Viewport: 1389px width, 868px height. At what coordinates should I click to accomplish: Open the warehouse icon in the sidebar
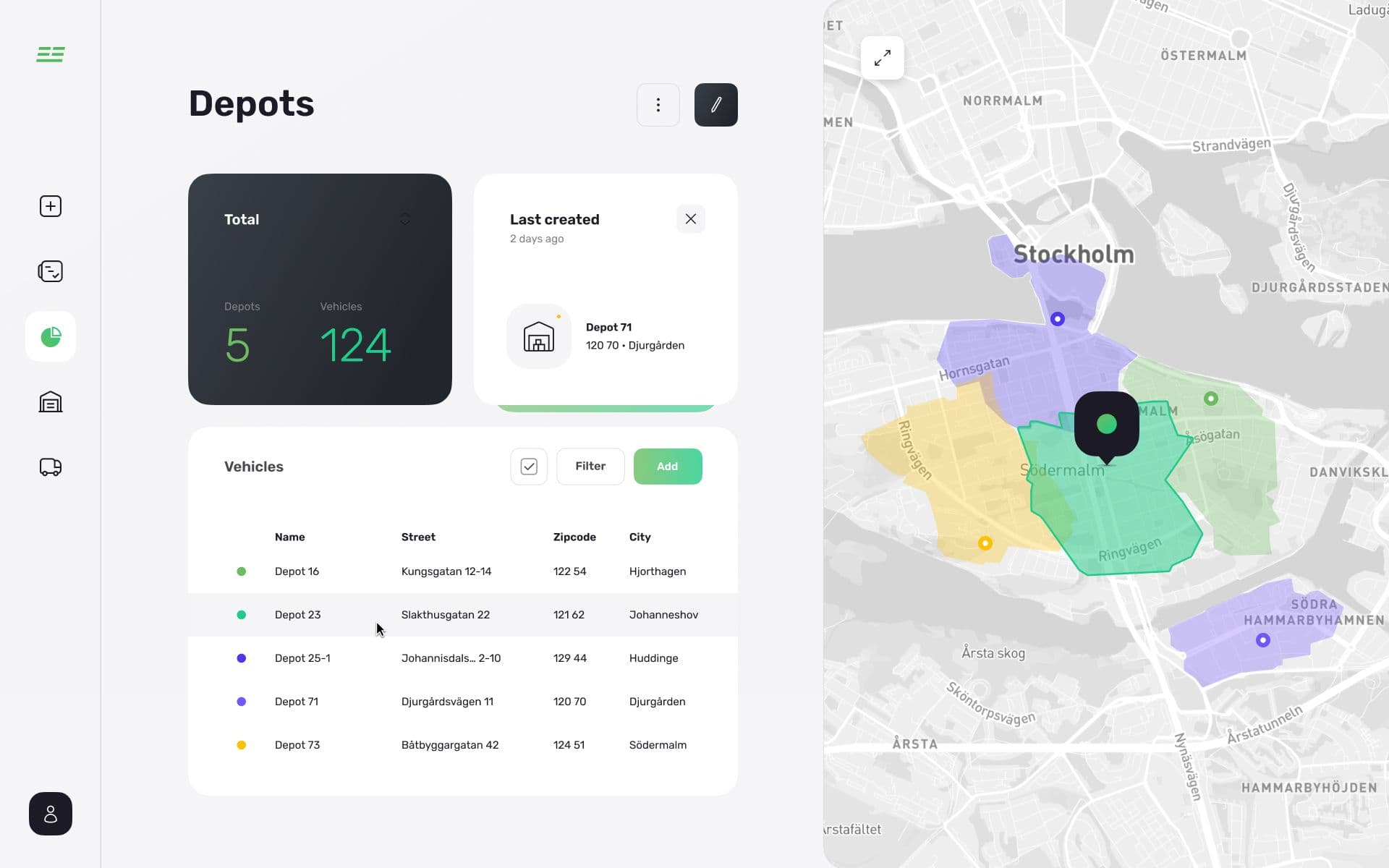[x=50, y=401]
